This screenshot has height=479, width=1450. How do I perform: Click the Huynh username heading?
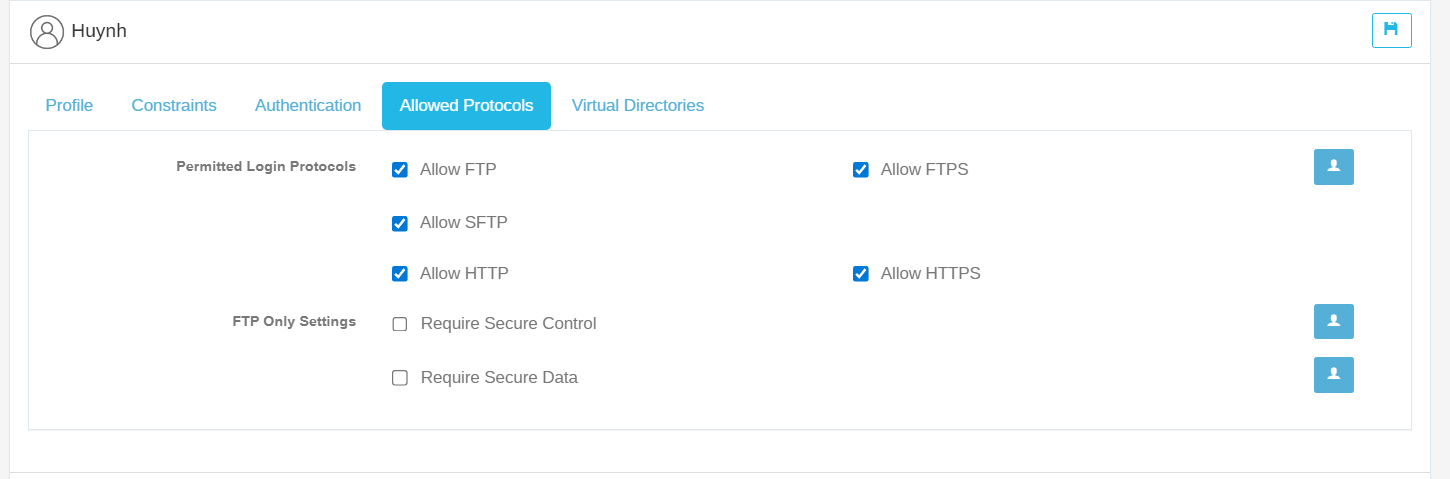pyautogui.click(x=99, y=31)
